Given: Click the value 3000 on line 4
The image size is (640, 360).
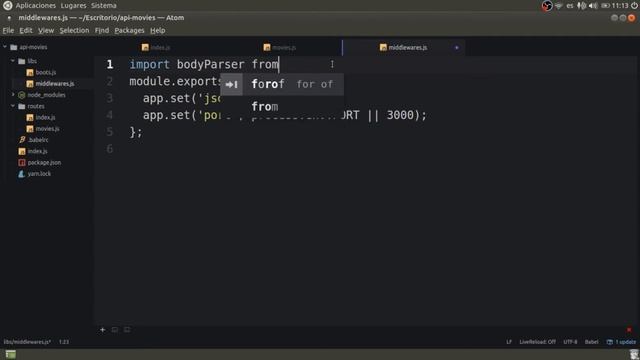Looking at the screenshot, I should point(400,115).
